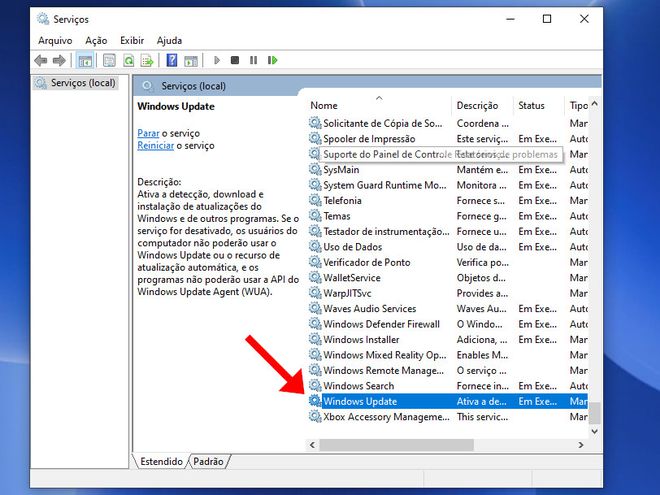Click the Back arrow in toolbar
Image resolution: width=660 pixels, height=495 pixels.
tap(41, 61)
